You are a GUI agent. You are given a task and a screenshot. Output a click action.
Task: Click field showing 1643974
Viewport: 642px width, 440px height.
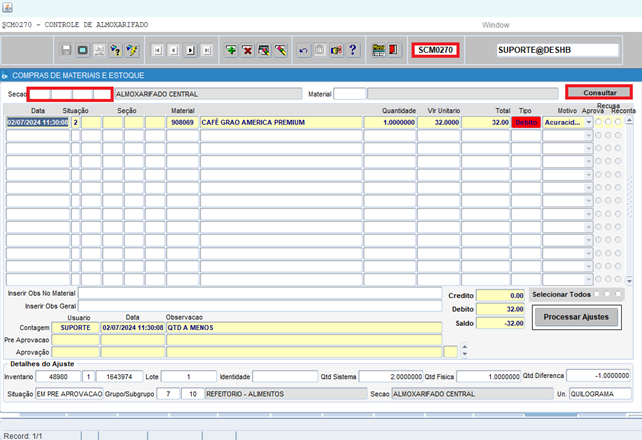(119, 376)
